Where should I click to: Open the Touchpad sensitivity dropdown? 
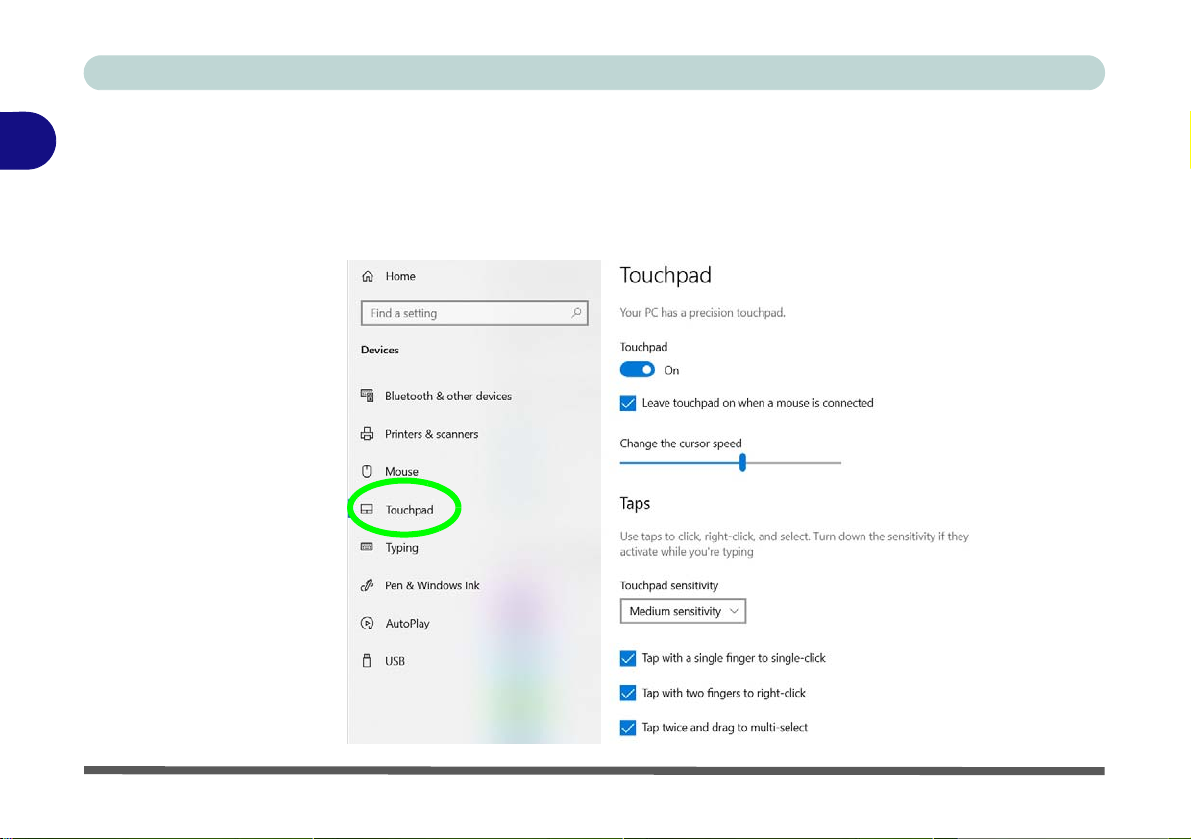tap(683, 611)
